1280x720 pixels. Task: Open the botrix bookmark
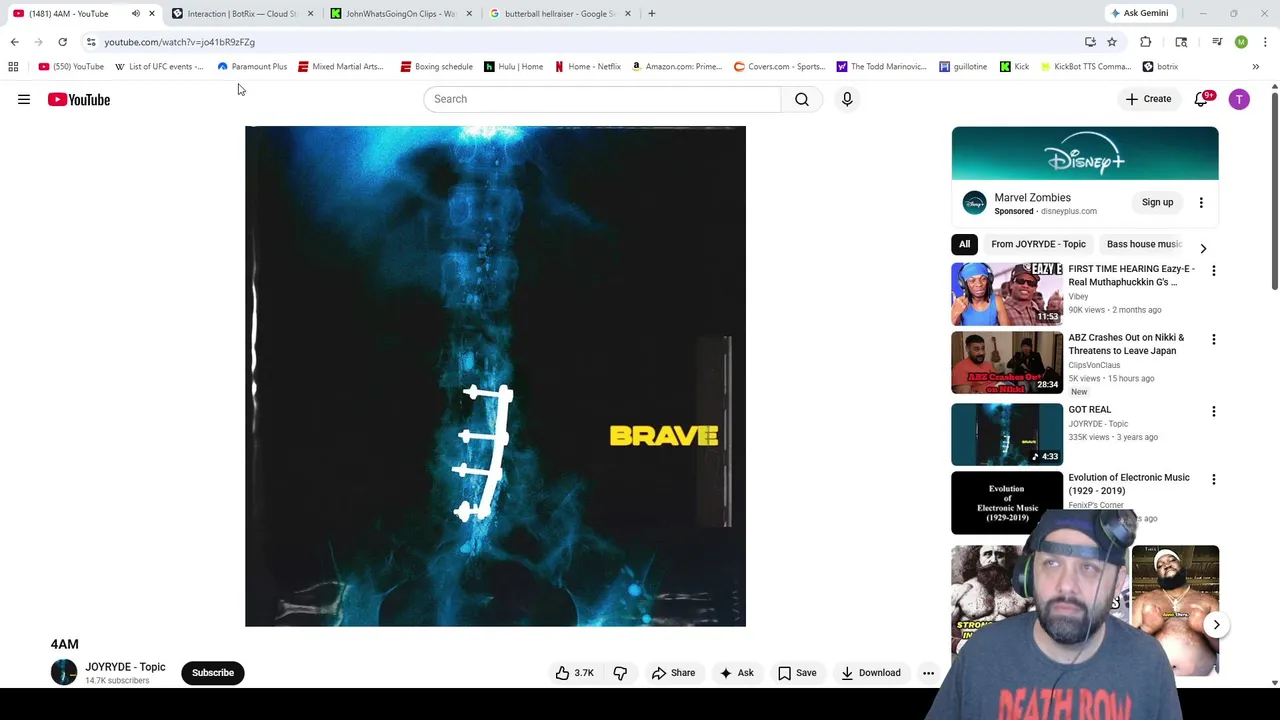point(1160,67)
